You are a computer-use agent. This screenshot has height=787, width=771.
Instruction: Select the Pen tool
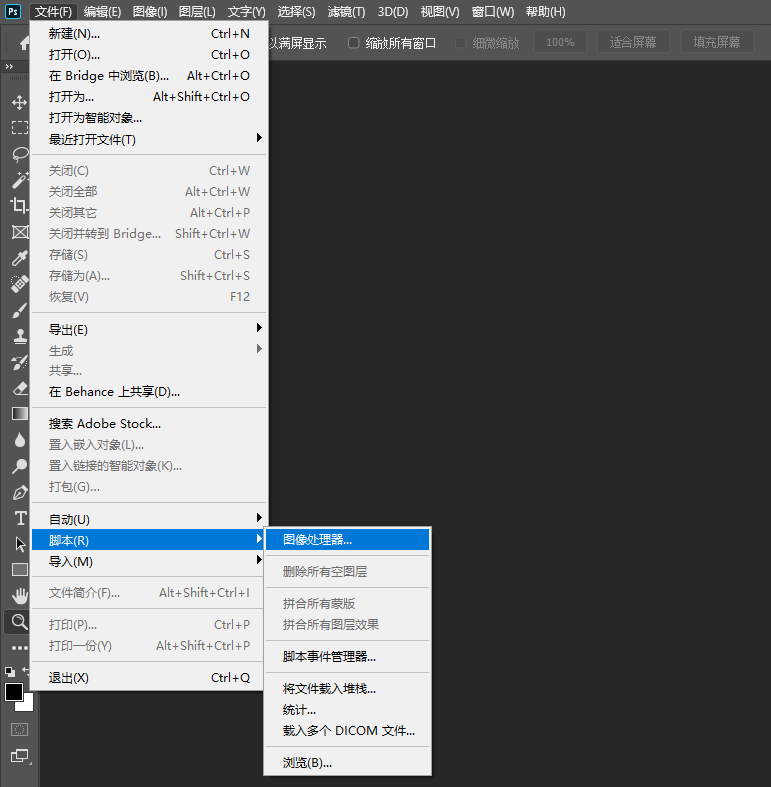19,492
